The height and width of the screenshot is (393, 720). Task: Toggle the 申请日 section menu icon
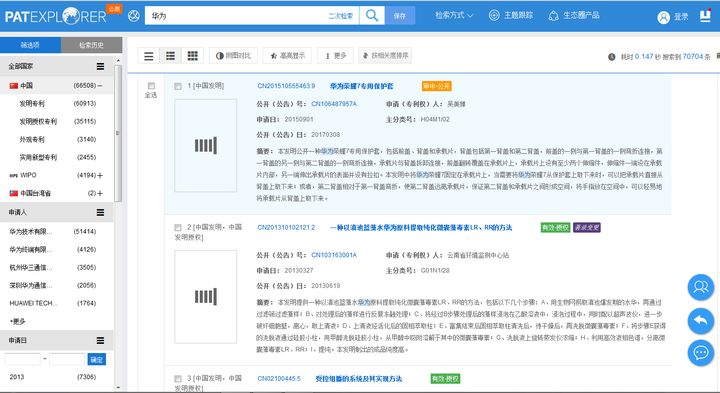pyautogui.click(x=100, y=340)
